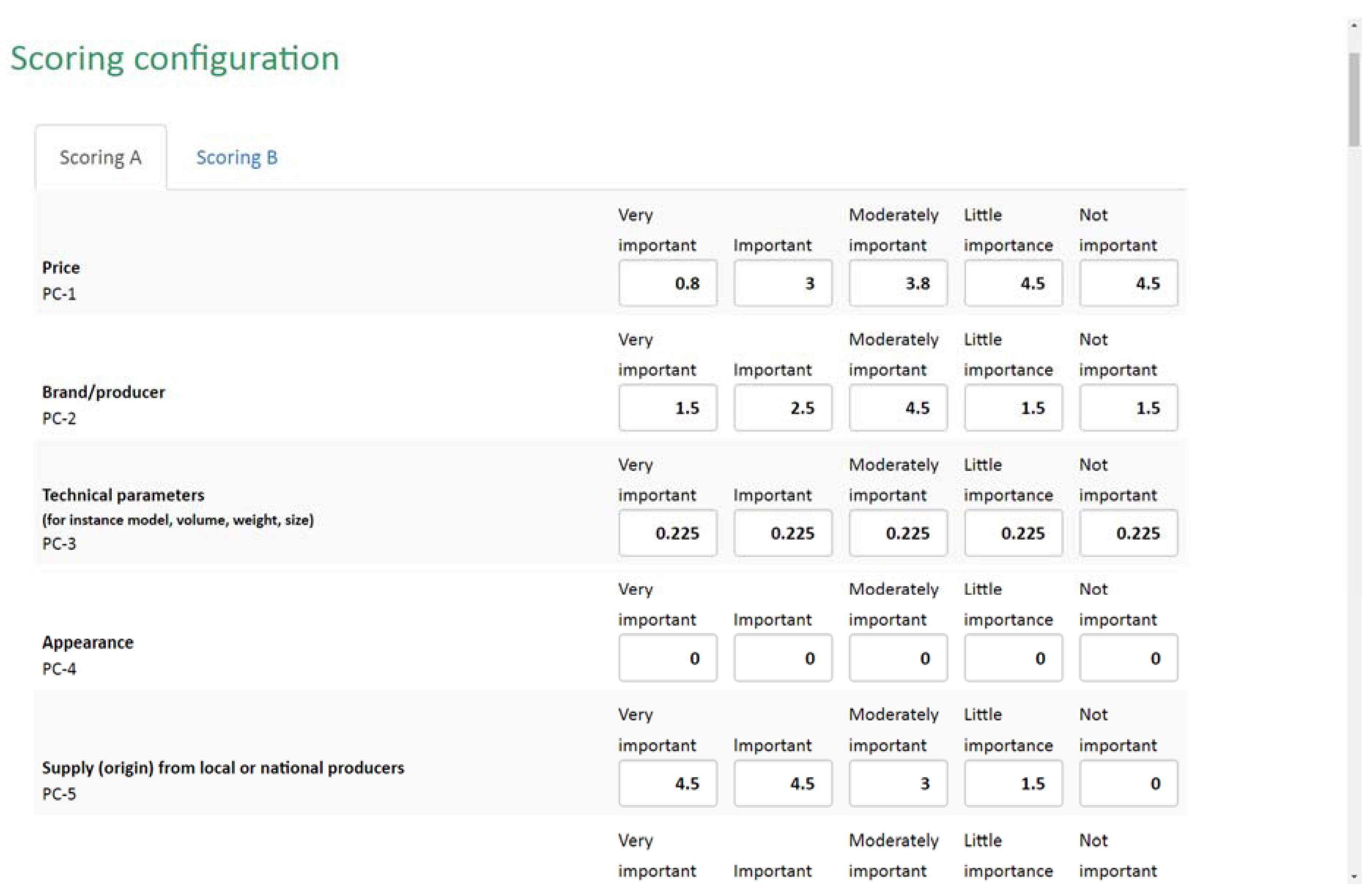Click the model, volume, weight, size note

(178, 520)
